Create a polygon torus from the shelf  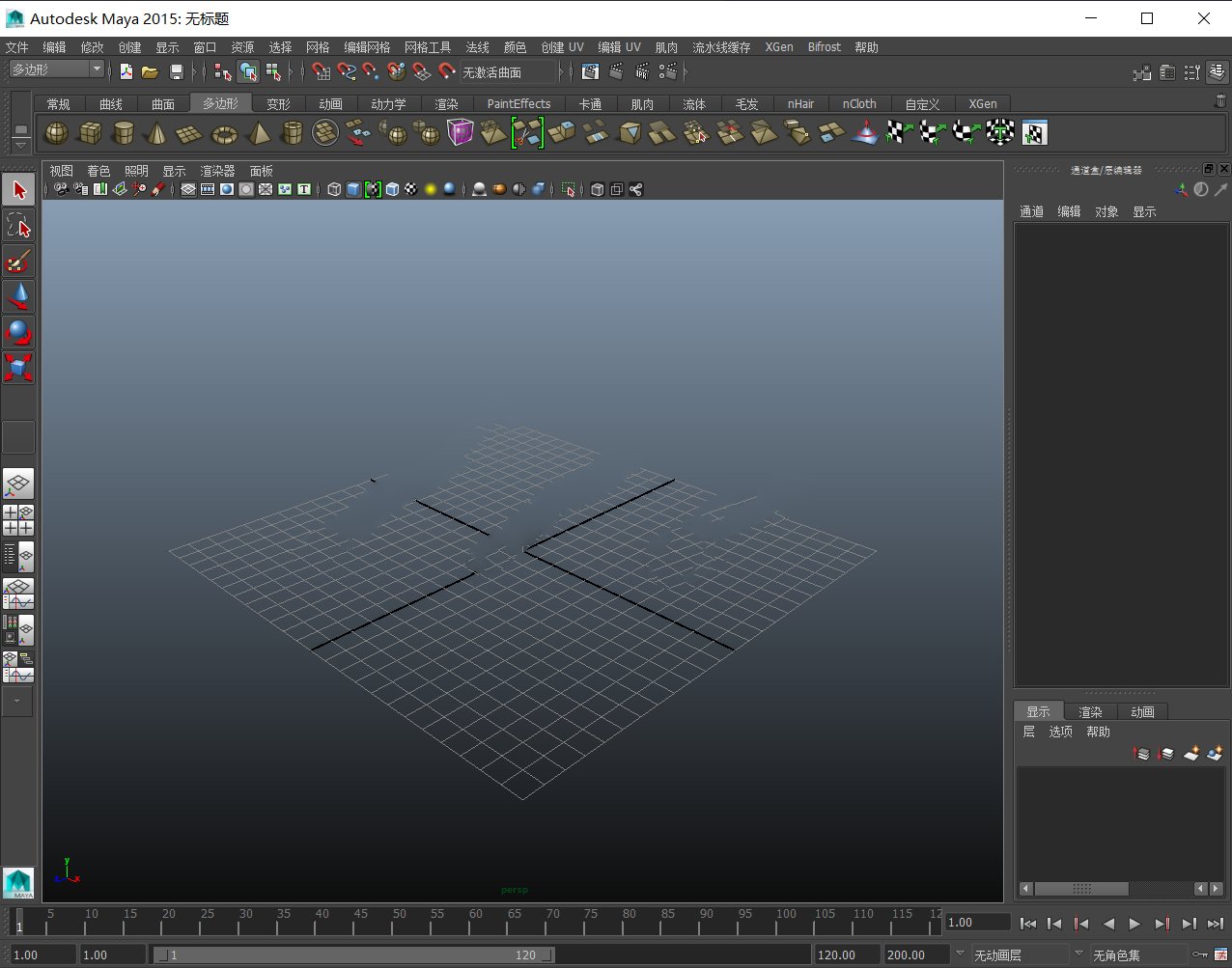pyautogui.click(x=224, y=133)
